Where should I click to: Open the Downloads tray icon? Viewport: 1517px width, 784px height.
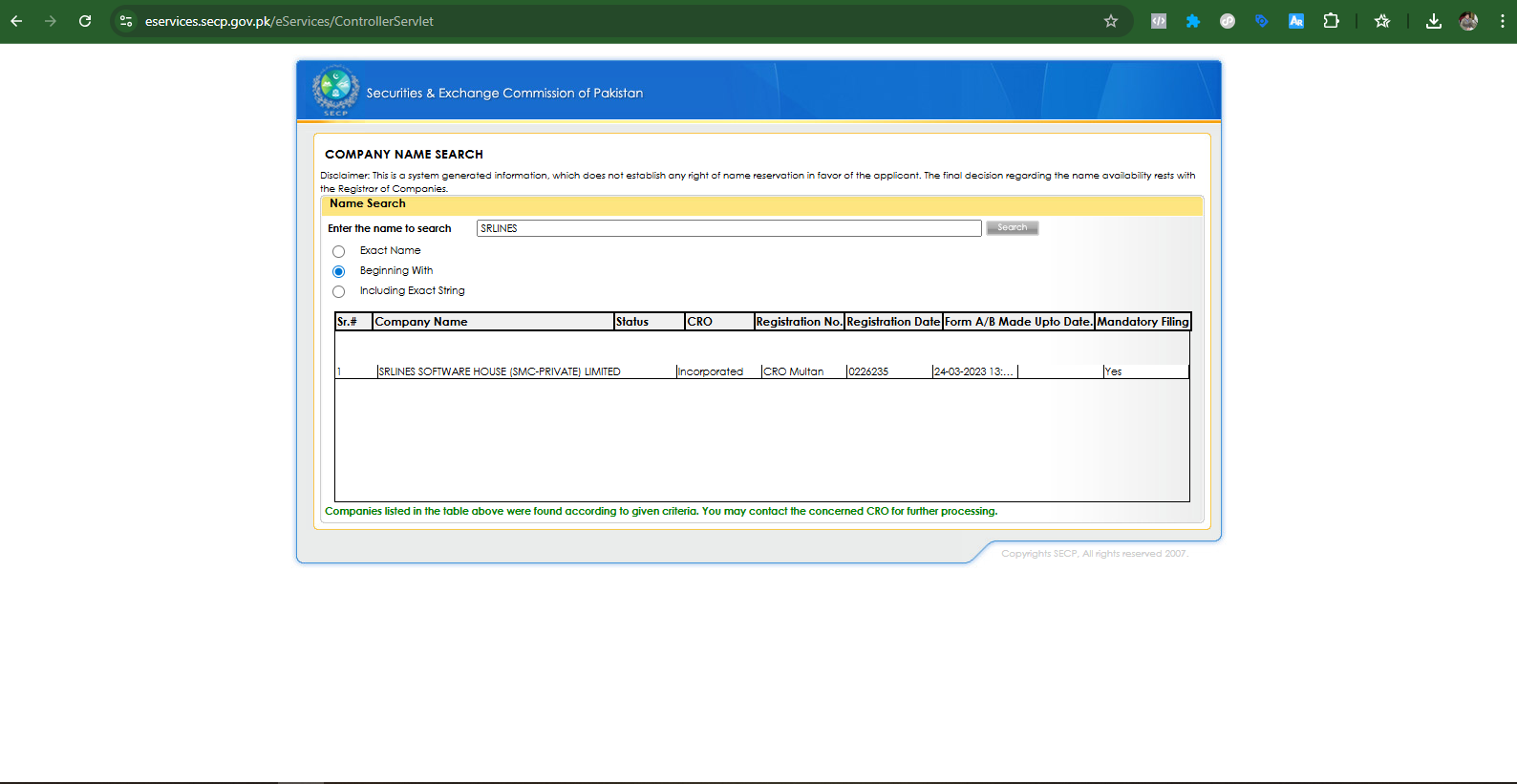point(1433,21)
